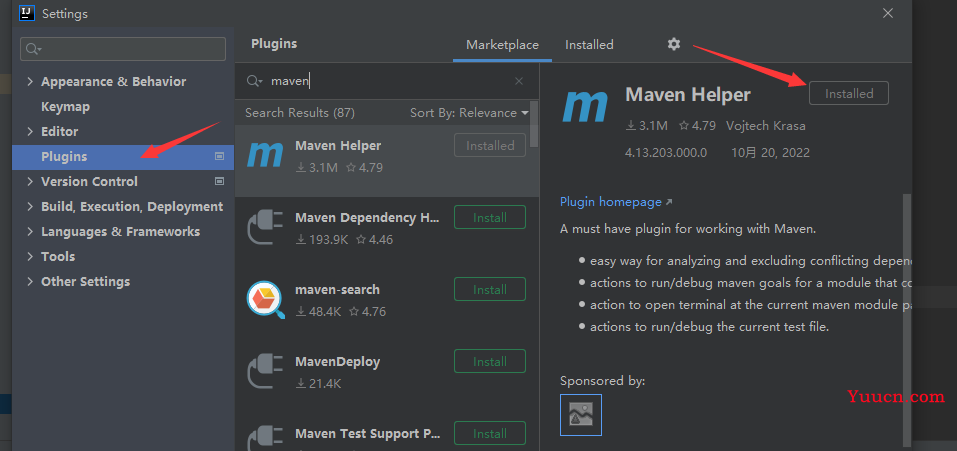
Task: Click the plugin description pane scrollbar
Action: pos(906,320)
